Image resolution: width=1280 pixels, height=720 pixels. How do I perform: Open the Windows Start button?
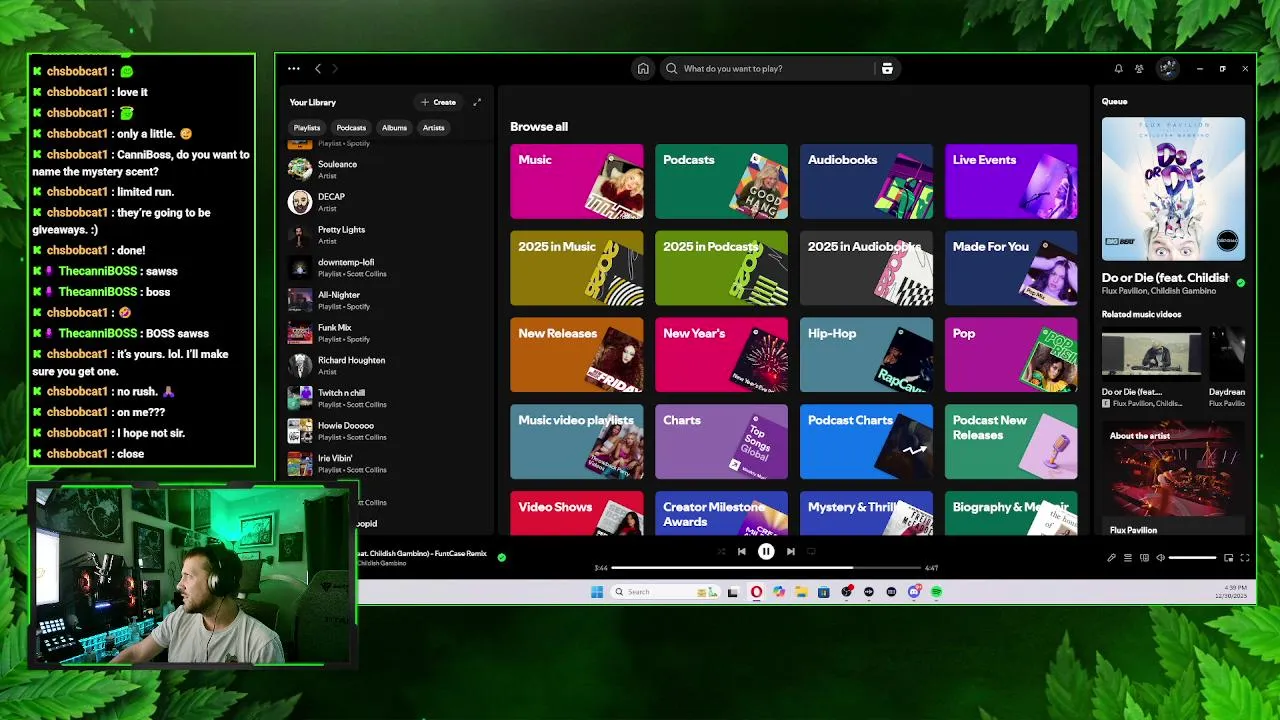coord(597,592)
